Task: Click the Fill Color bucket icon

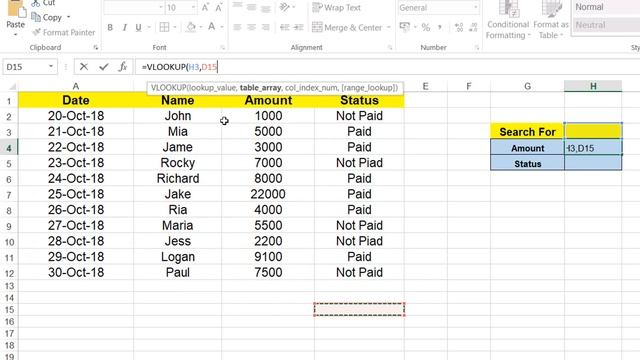Action: [x=191, y=27]
